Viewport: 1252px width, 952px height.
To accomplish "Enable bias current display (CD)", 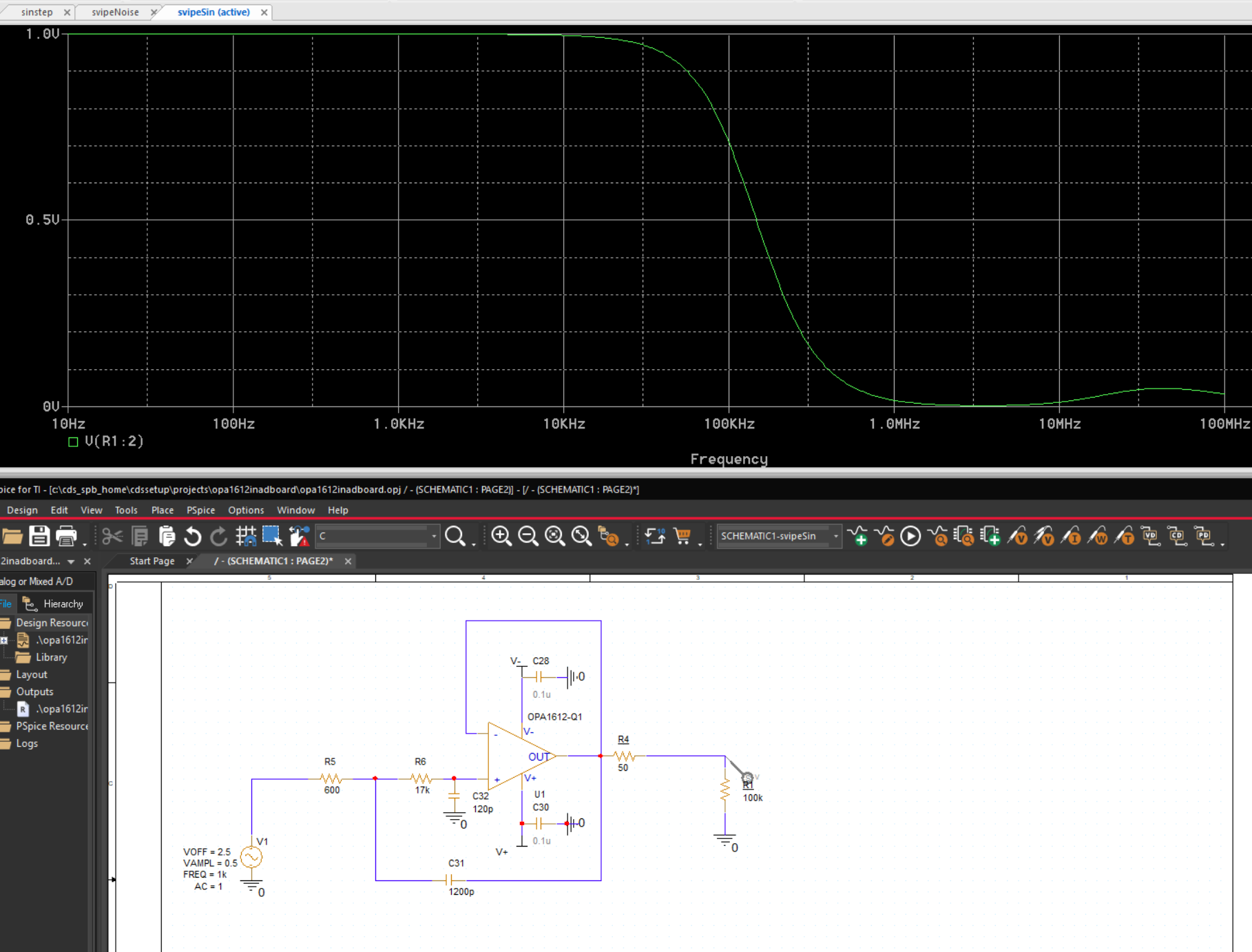I will 1177,536.
